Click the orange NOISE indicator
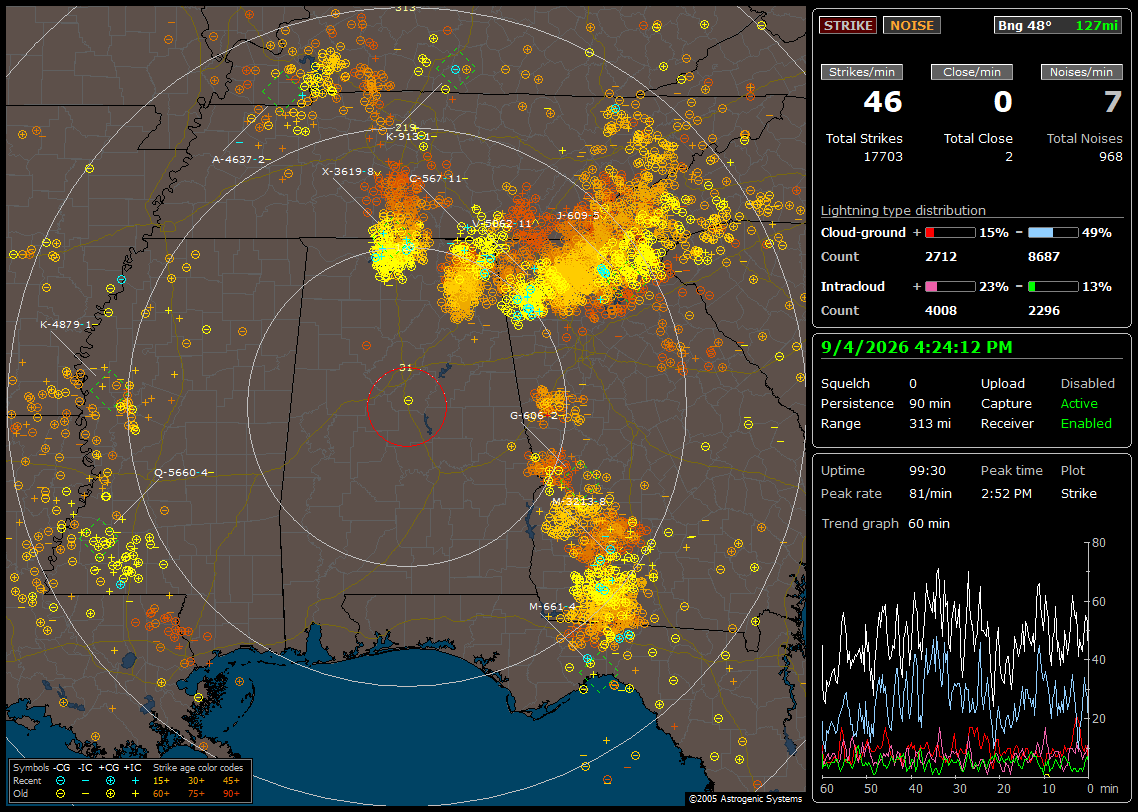1138x812 pixels. [912, 25]
